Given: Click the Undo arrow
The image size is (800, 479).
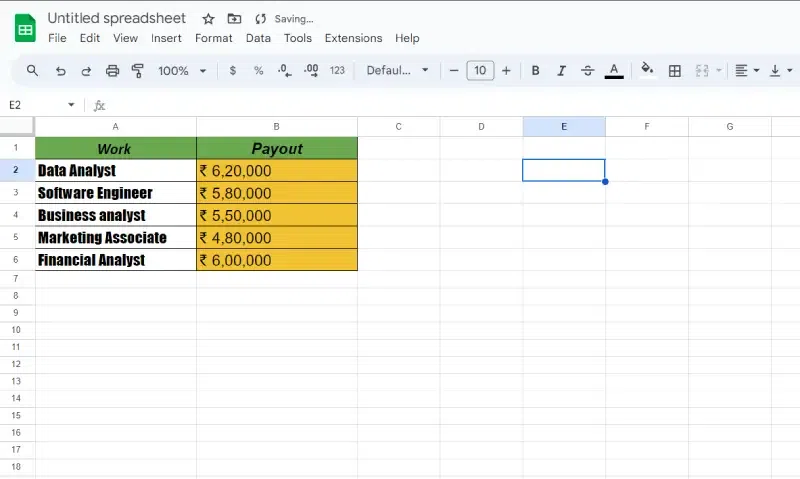Looking at the screenshot, I should (60, 70).
